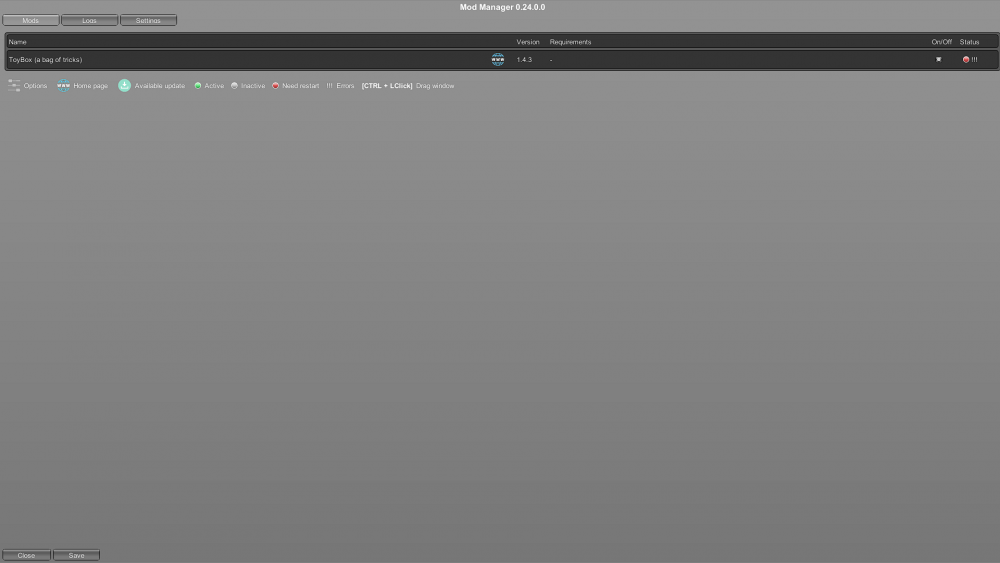Switch to the Mods tab
The image size is (1000, 563).
pos(31,20)
